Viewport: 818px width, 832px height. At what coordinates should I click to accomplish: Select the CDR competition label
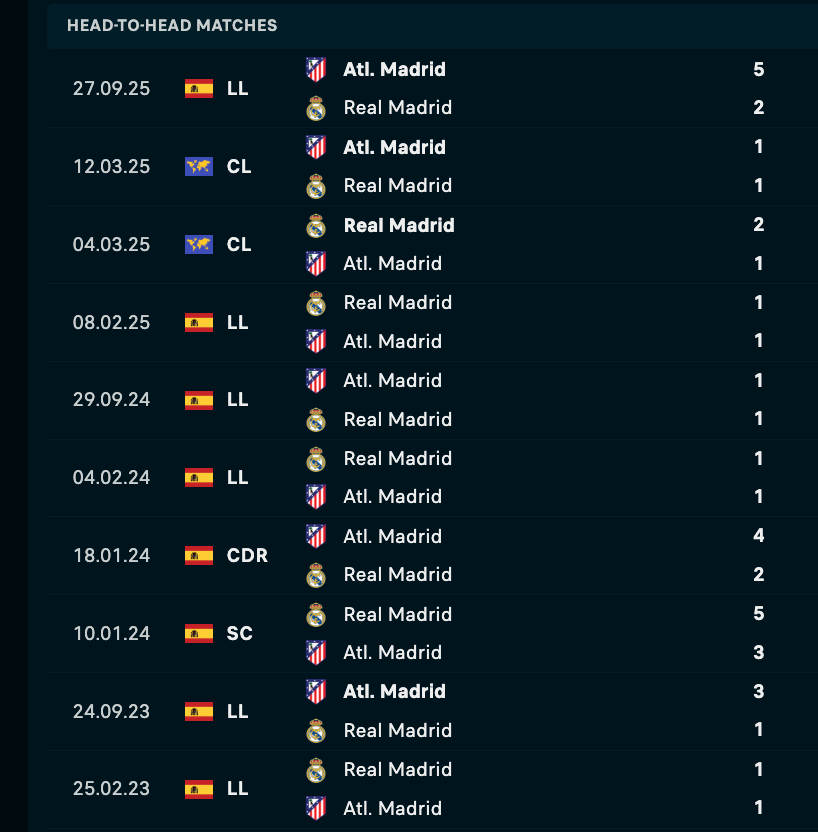[x=247, y=555]
